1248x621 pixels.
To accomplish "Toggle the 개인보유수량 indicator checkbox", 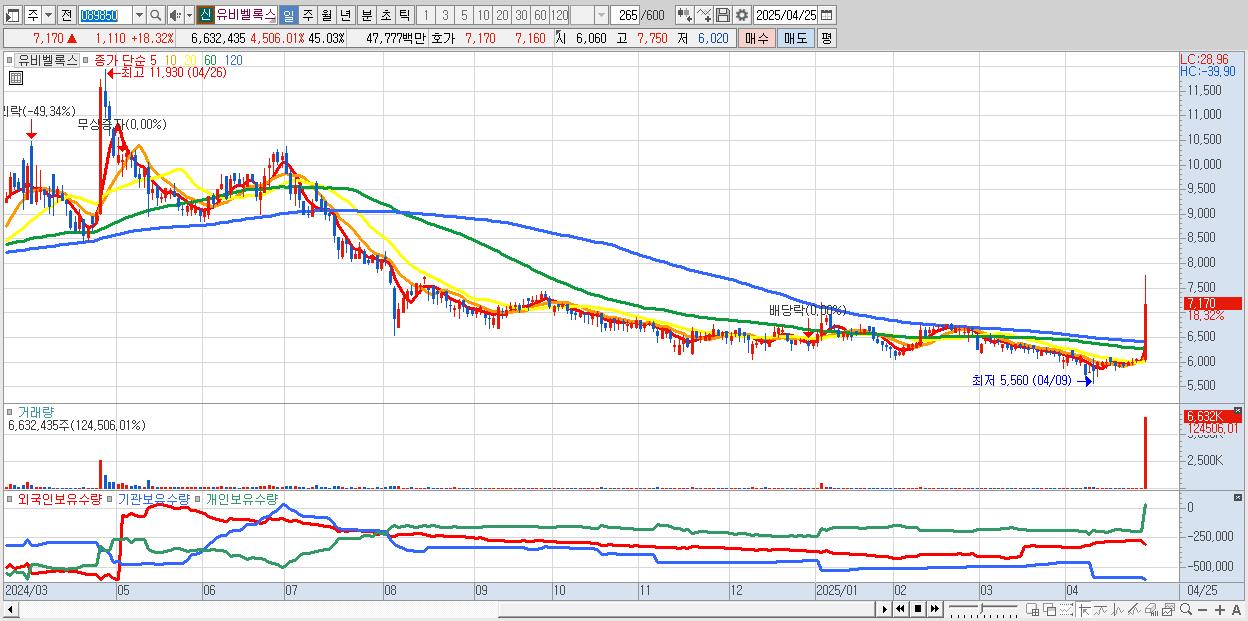I will 198,498.
